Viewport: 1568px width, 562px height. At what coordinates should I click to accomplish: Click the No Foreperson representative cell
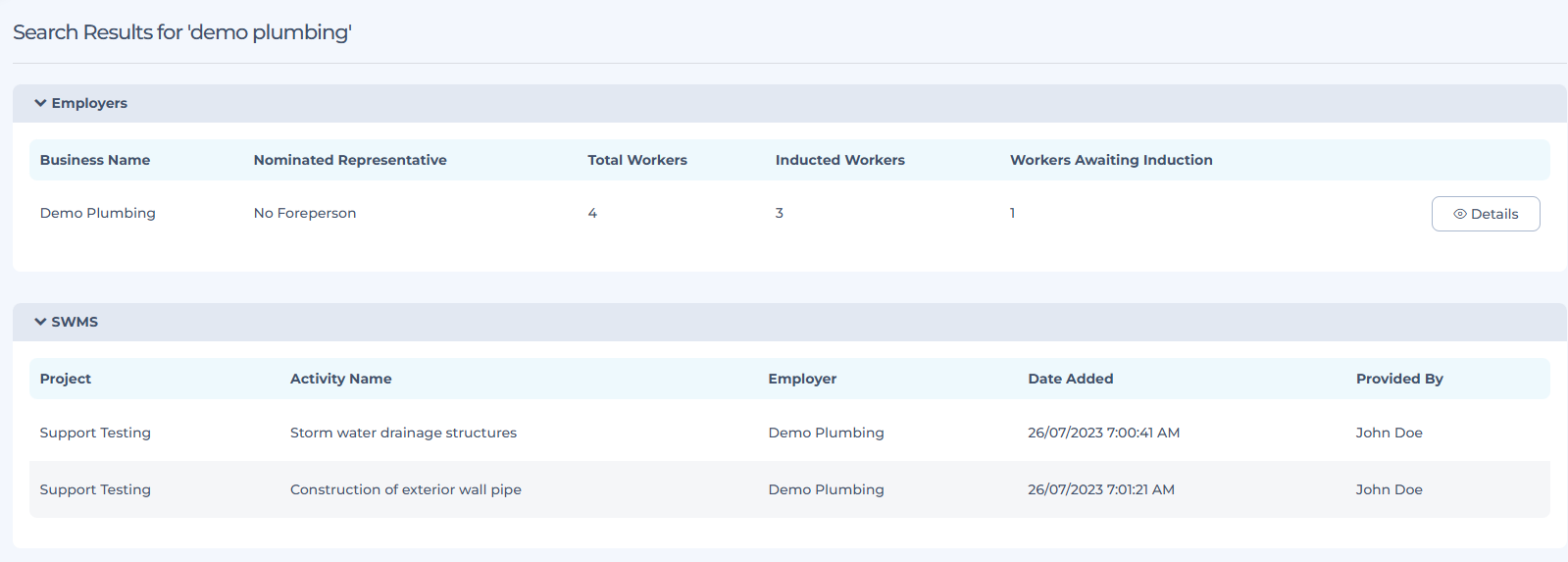click(305, 213)
